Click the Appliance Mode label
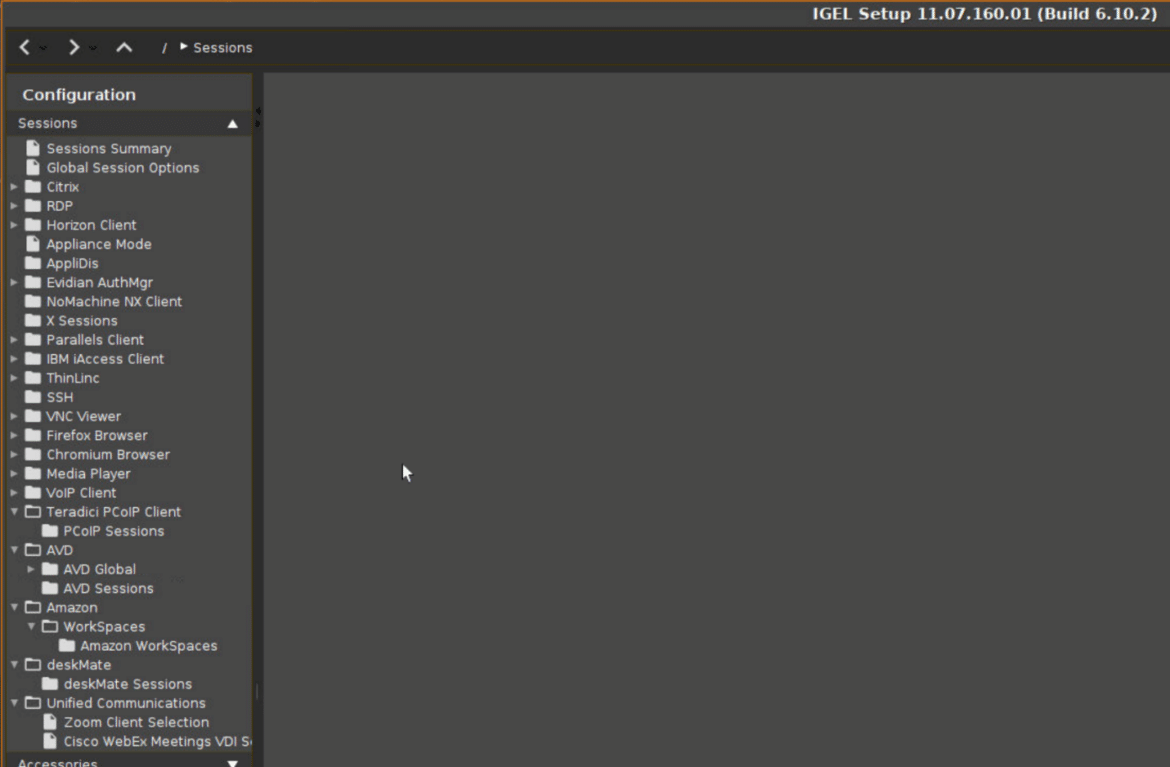This screenshot has height=767, width=1170. click(98, 244)
